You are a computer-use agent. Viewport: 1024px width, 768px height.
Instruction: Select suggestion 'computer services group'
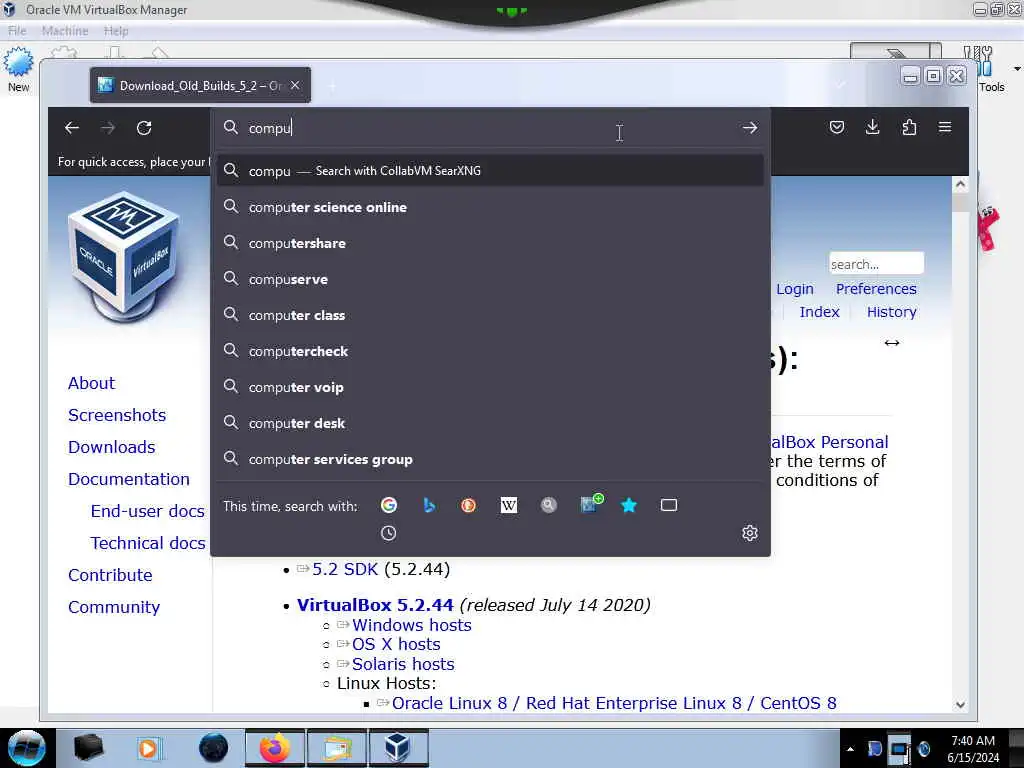tap(490, 459)
